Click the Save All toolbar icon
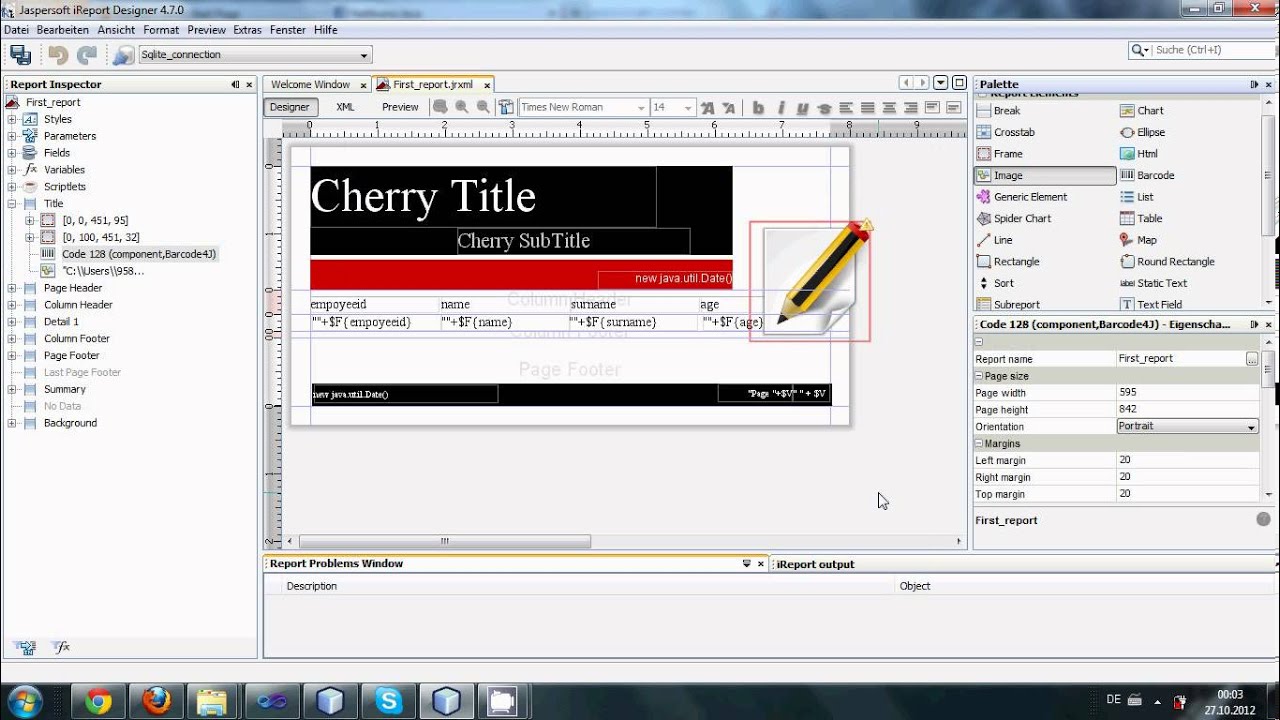The width and height of the screenshot is (1280, 720). pos(20,55)
